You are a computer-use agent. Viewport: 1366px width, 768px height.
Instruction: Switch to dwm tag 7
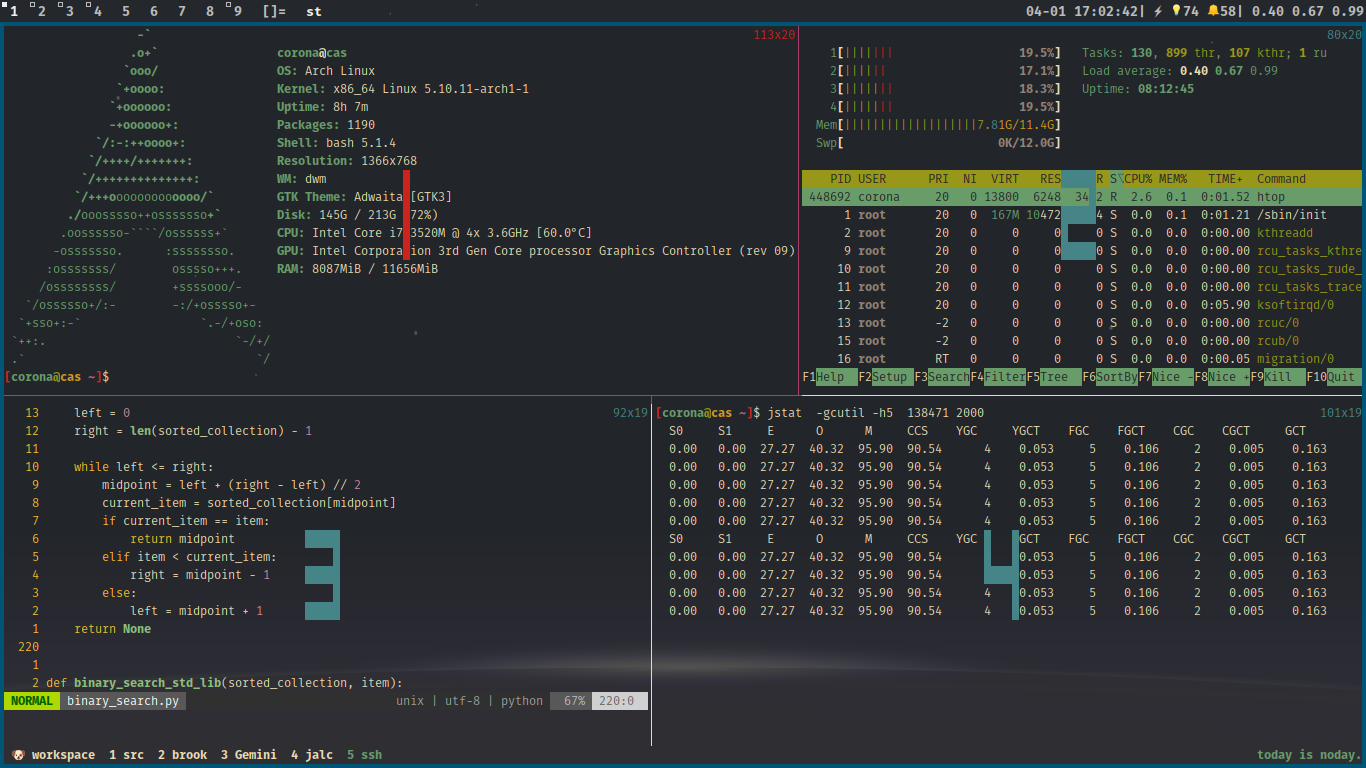(x=181, y=11)
